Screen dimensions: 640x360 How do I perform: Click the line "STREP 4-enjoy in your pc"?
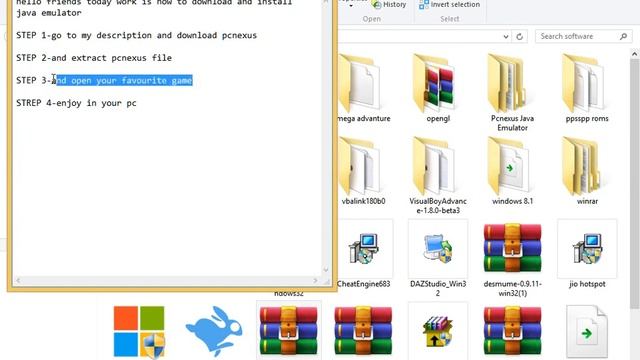tap(76, 103)
